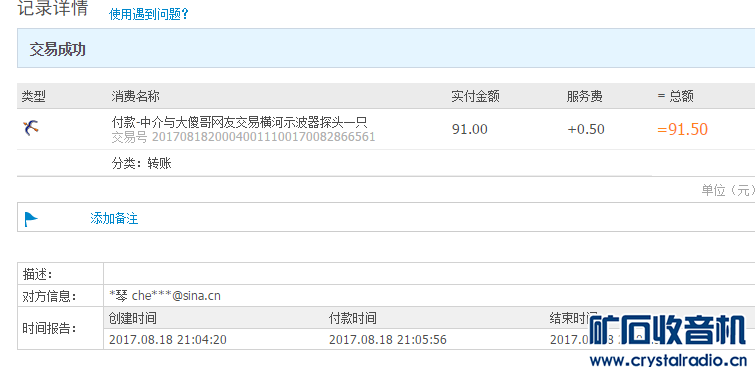
Task: Click the 类型 column header
Action: [x=34, y=96]
